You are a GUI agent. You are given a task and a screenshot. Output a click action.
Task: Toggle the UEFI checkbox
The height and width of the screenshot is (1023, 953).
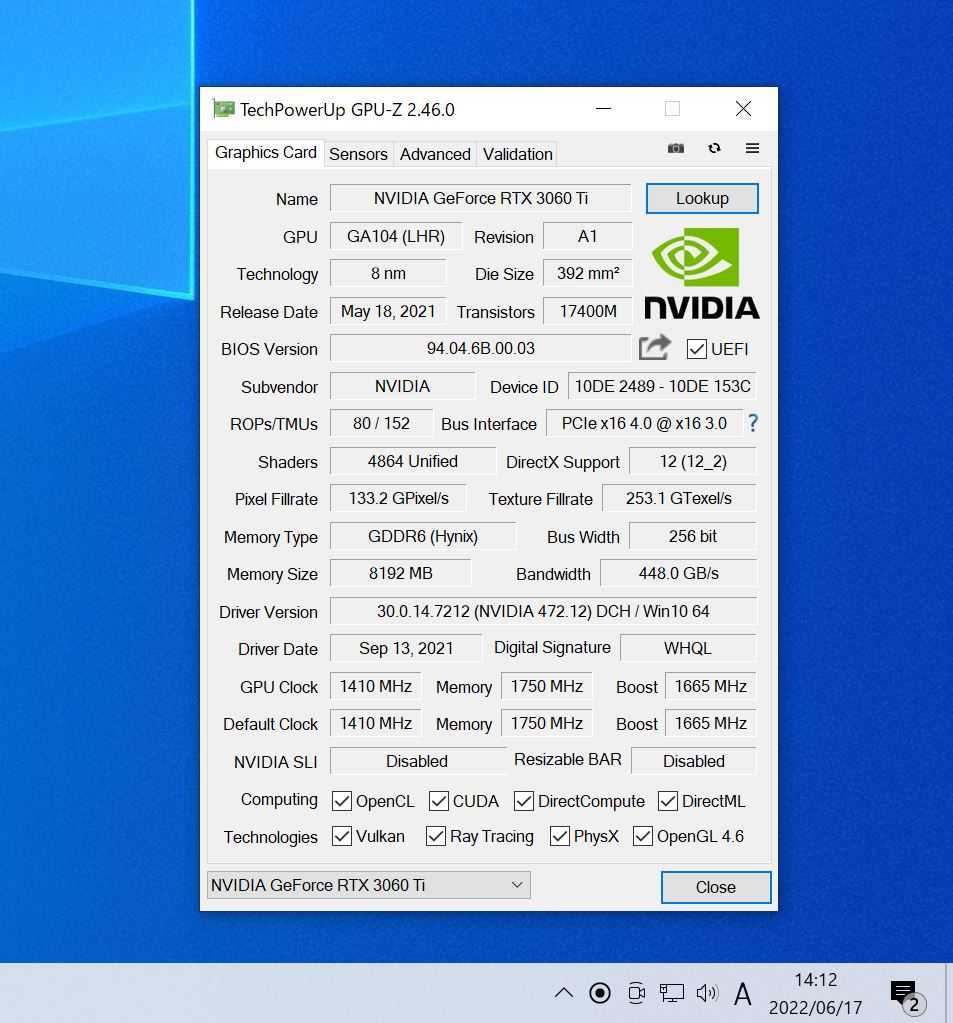pyautogui.click(x=697, y=349)
